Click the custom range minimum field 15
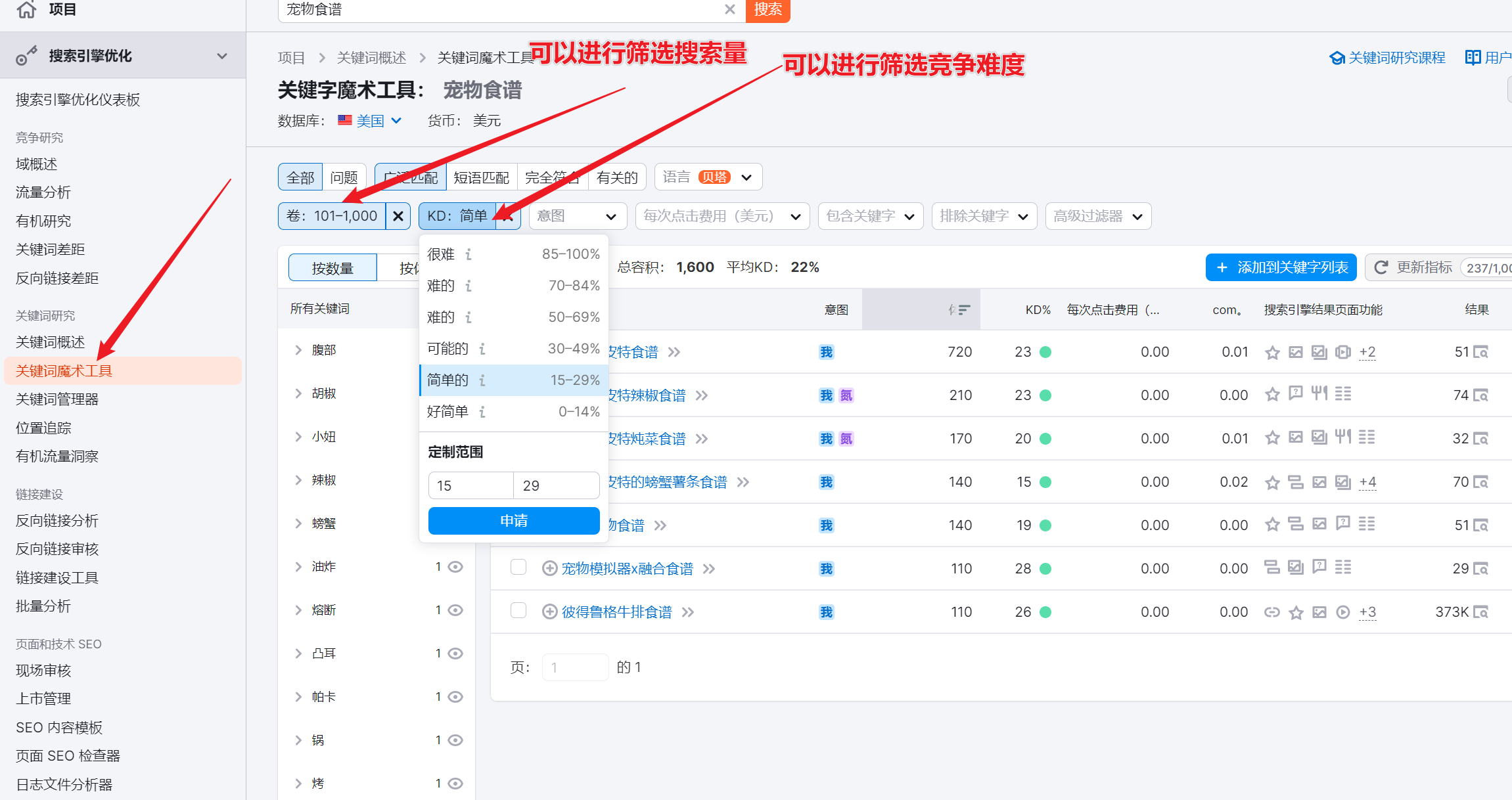The image size is (1512, 800). pyautogui.click(x=470, y=485)
